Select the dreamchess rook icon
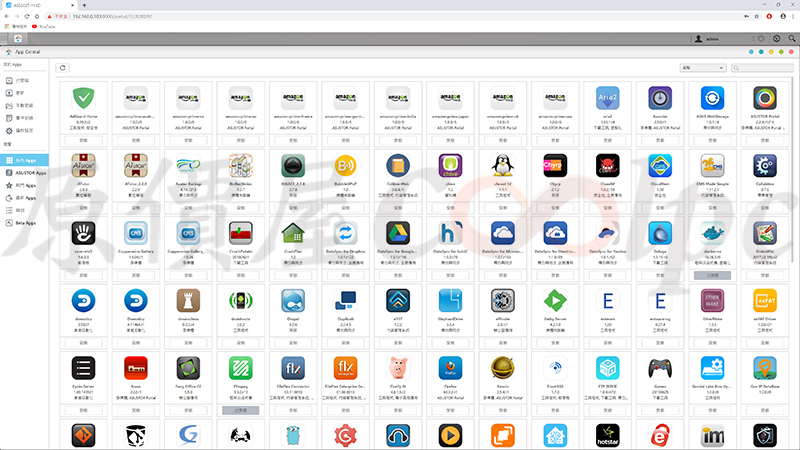Screen dimensions: 800x450 click(188, 301)
